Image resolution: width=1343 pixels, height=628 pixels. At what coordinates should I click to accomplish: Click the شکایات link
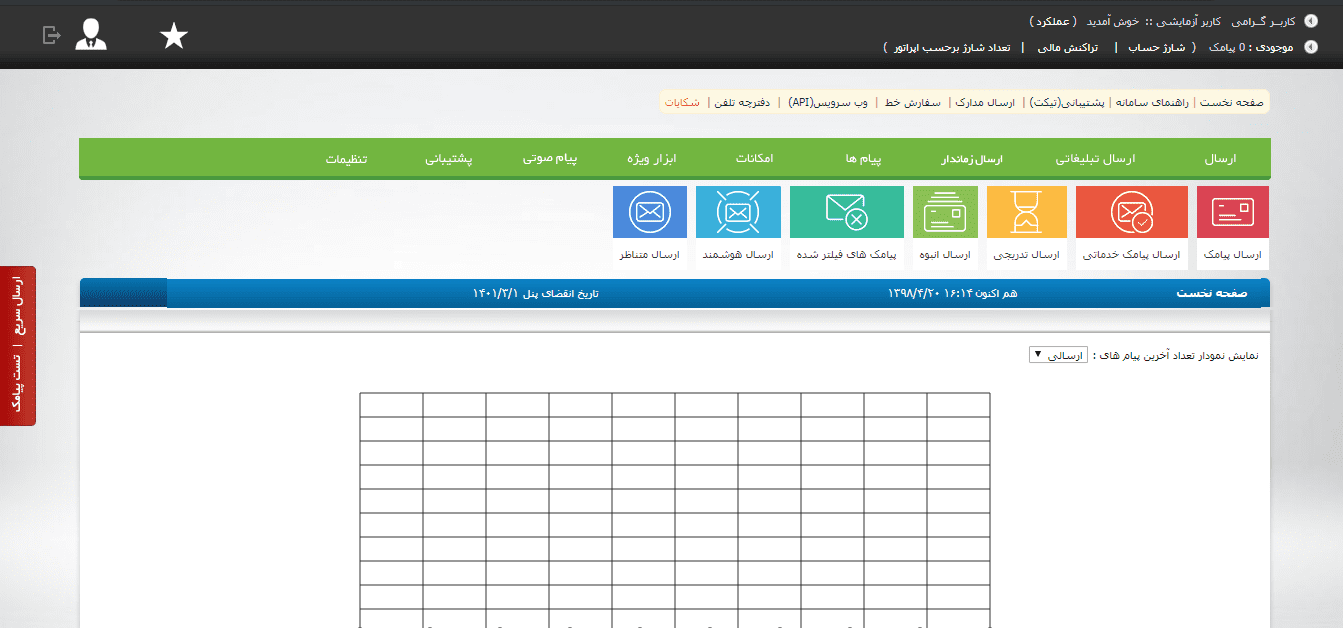point(682,102)
